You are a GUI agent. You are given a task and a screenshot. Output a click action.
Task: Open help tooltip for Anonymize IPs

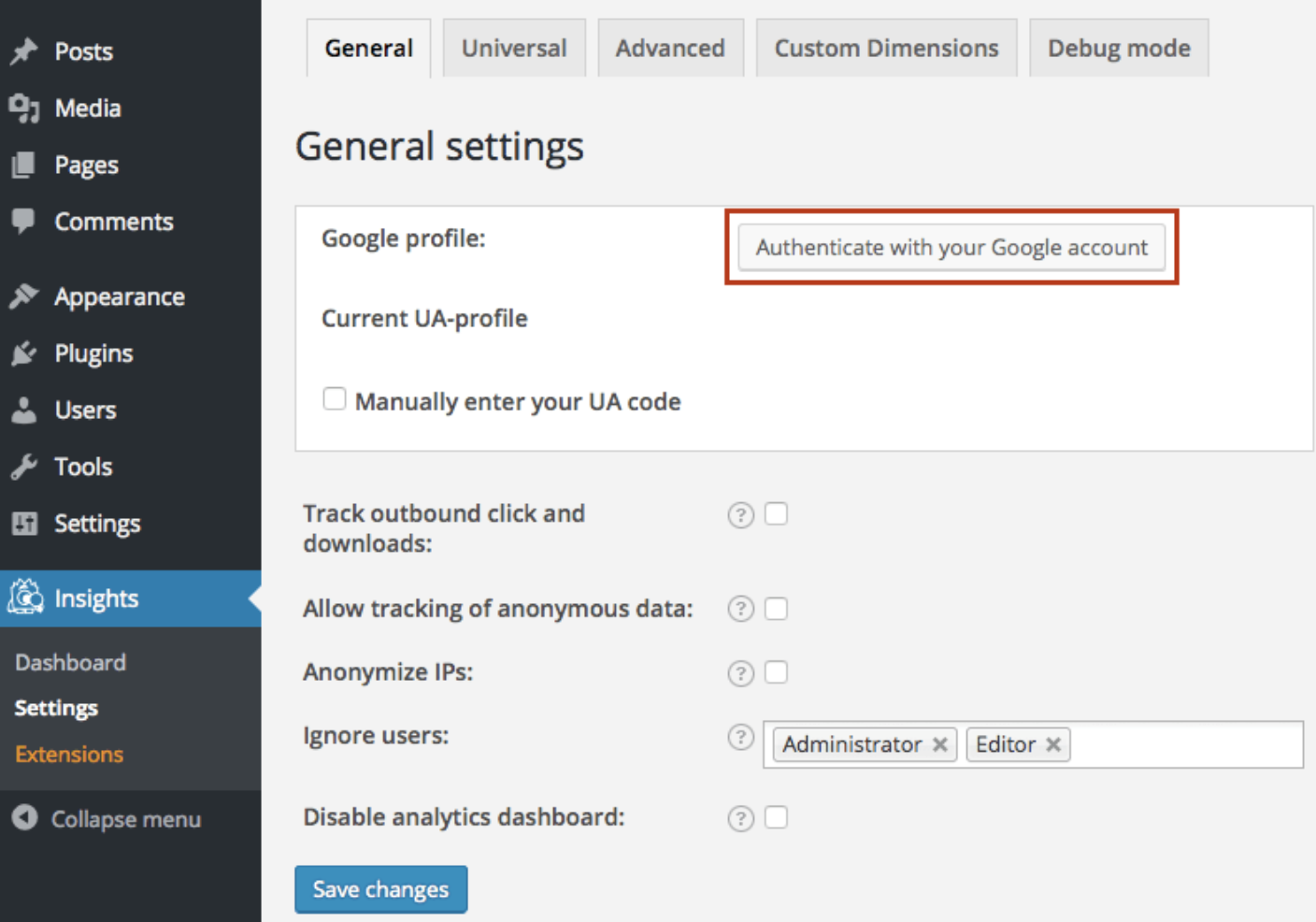pyautogui.click(x=740, y=673)
